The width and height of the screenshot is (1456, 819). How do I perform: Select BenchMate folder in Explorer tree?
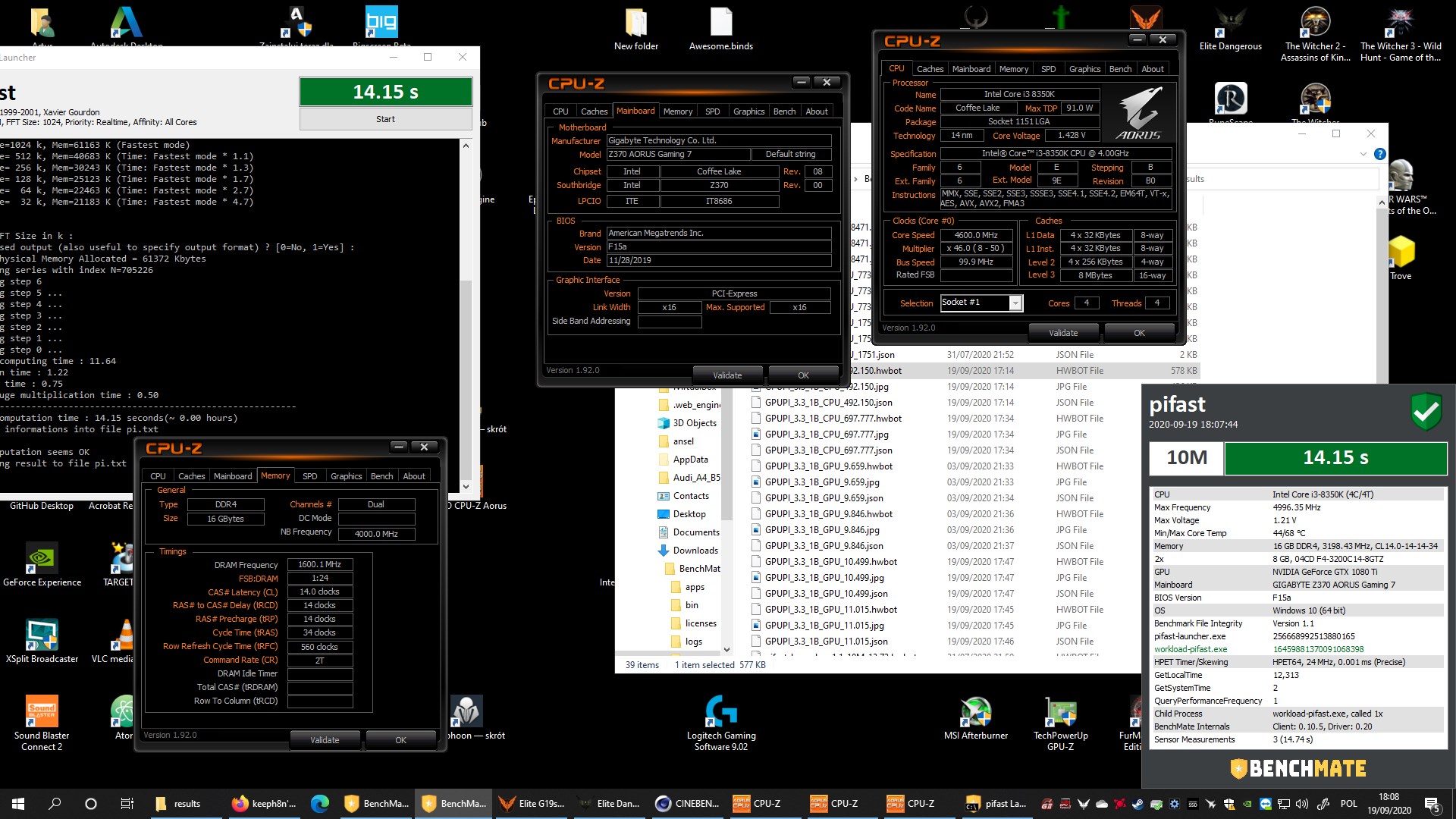(692, 569)
